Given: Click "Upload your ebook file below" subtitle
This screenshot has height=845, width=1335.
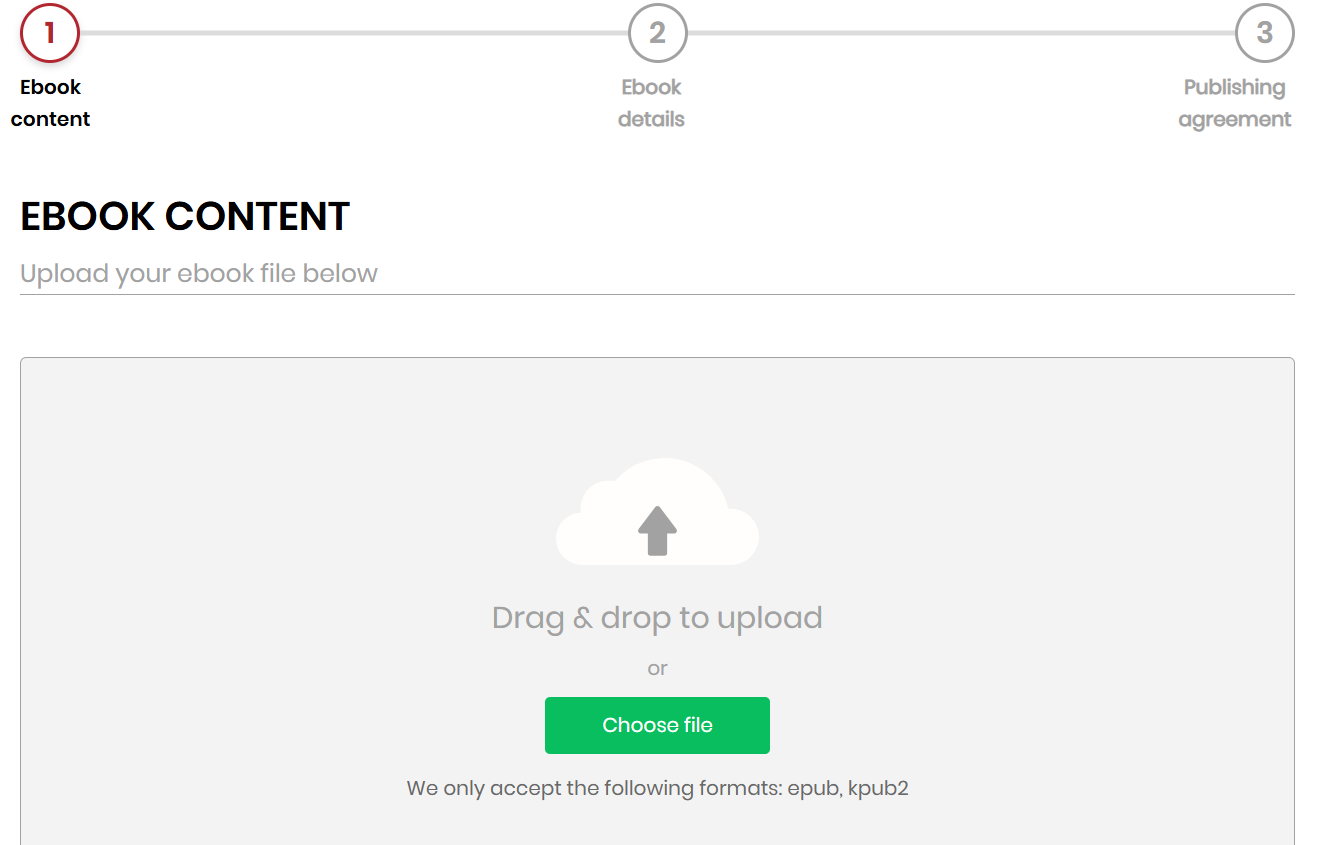Looking at the screenshot, I should (x=199, y=273).
